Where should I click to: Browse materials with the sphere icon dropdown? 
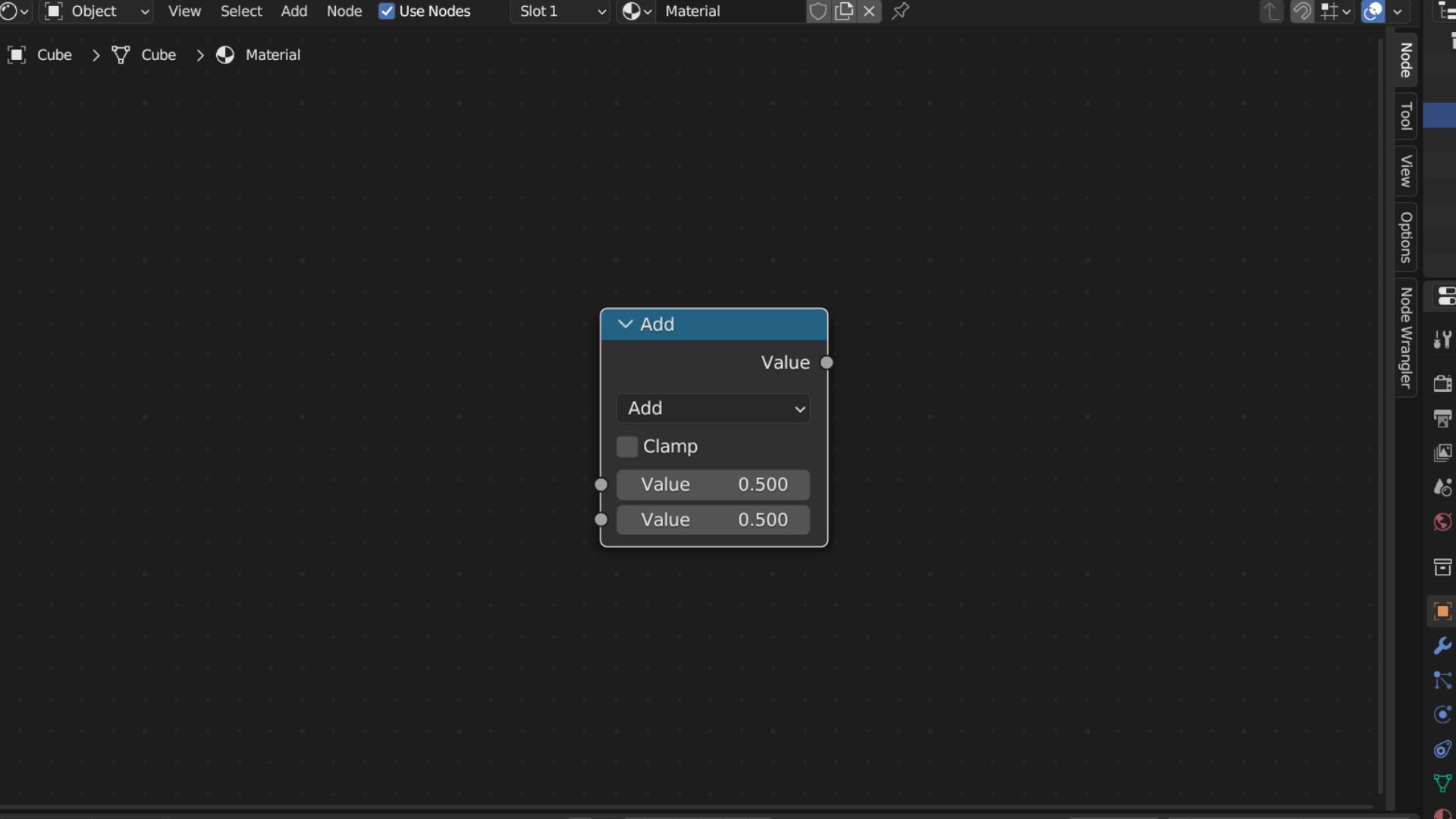pyautogui.click(x=636, y=11)
